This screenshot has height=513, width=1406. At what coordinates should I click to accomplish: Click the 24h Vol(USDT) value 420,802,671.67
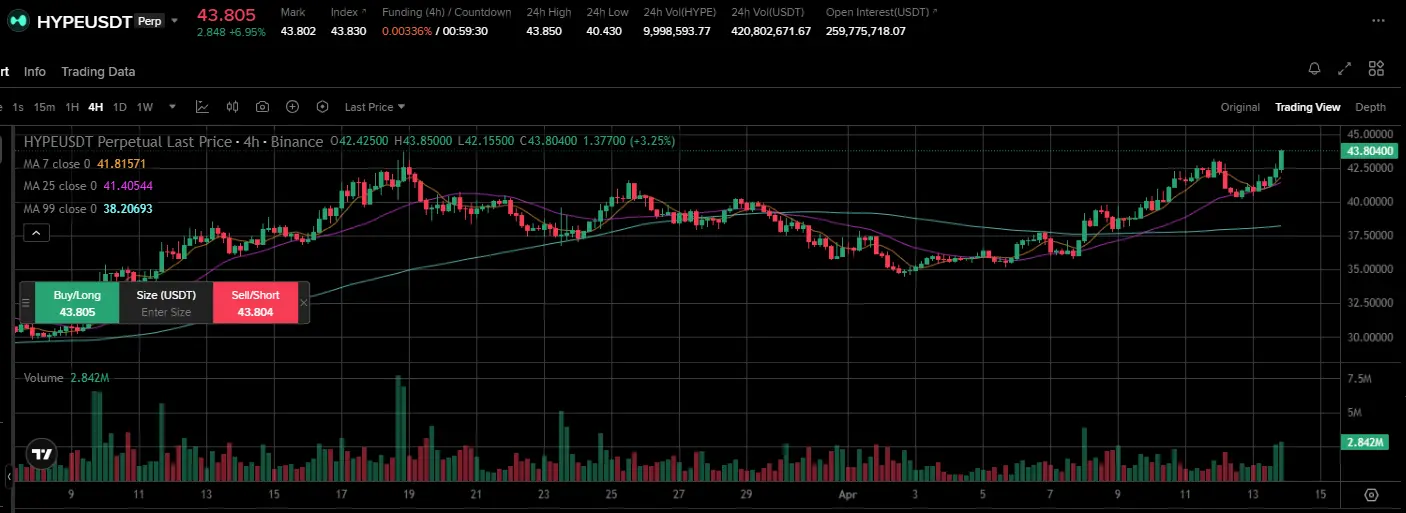[x=771, y=31]
